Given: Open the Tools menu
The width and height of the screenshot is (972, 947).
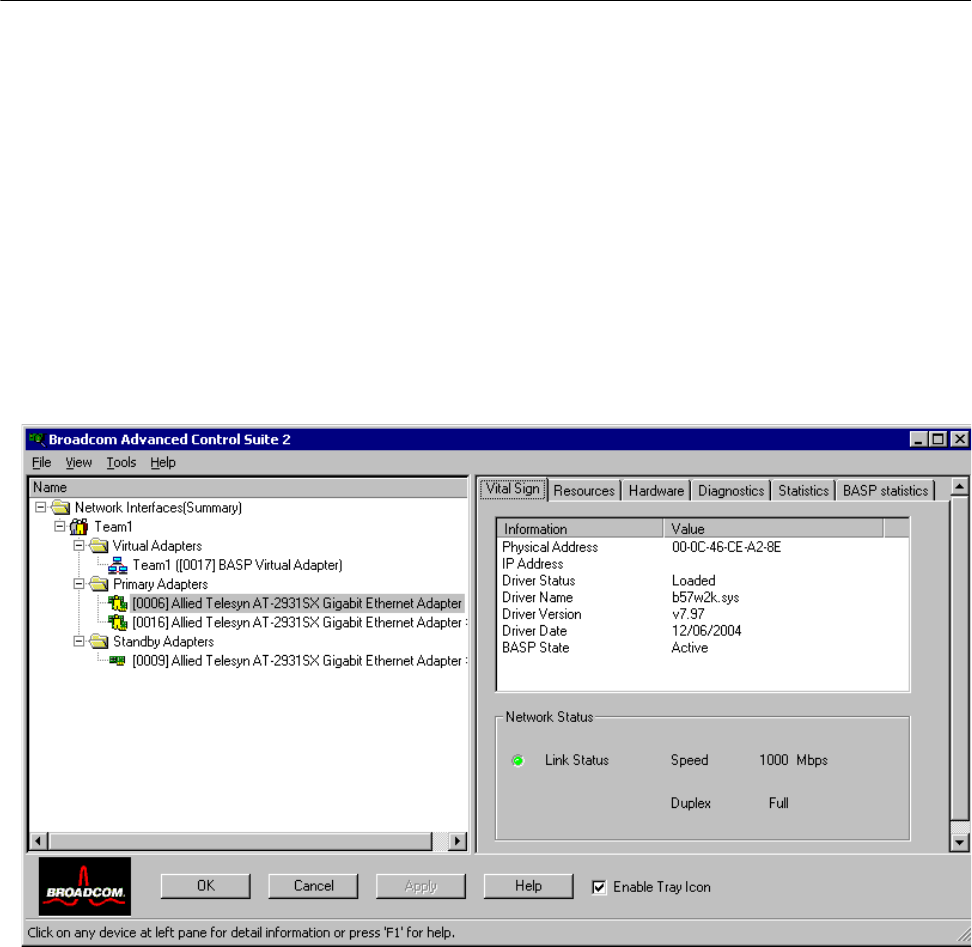Looking at the screenshot, I should pos(121,462).
